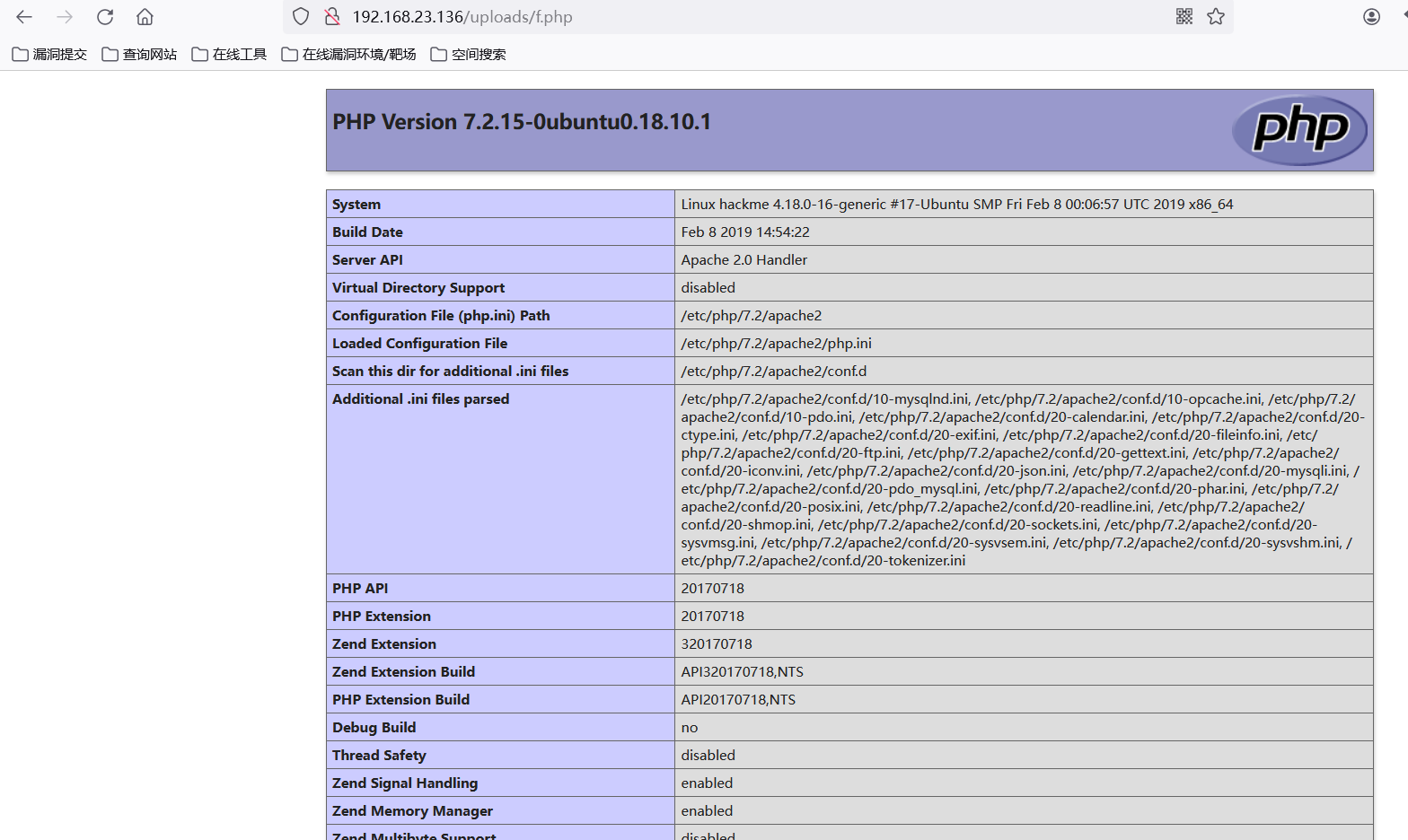Select Scan this dir for additional .ini label
1408x840 pixels.
[x=451, y=372]
